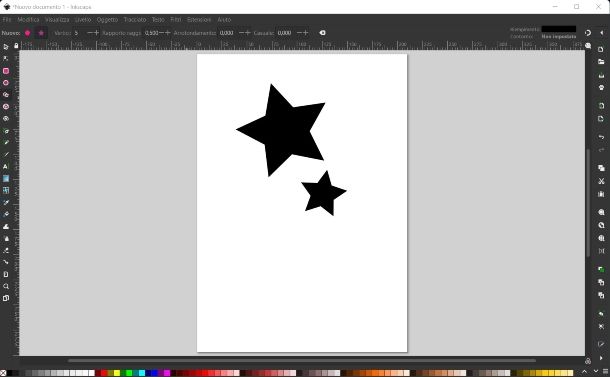Show next palette row with down arrow
This screenshot has width=610, height=377.
point(596,372)
